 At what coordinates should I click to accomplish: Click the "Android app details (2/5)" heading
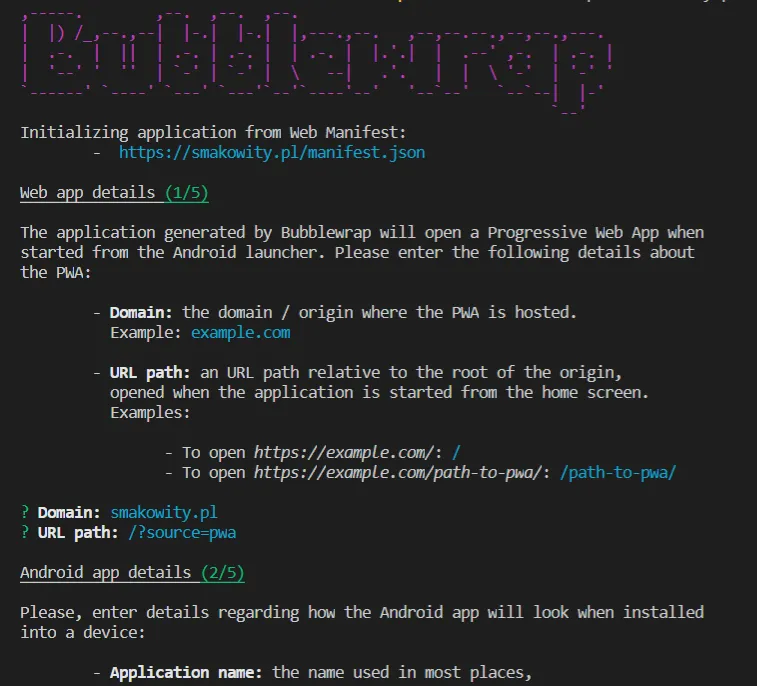[132, 573]
